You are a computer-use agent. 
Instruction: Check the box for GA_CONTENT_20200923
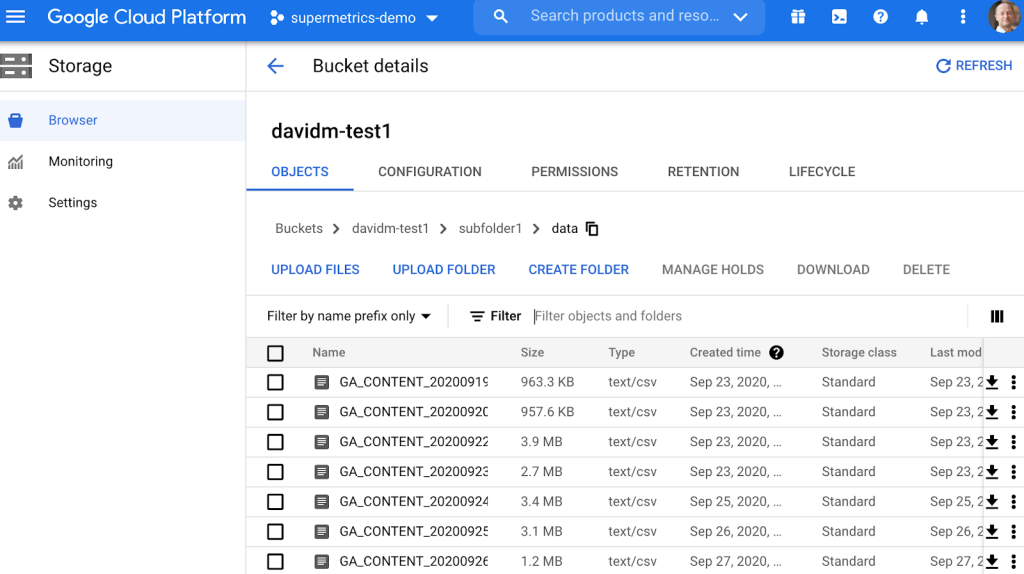[276, 472]
